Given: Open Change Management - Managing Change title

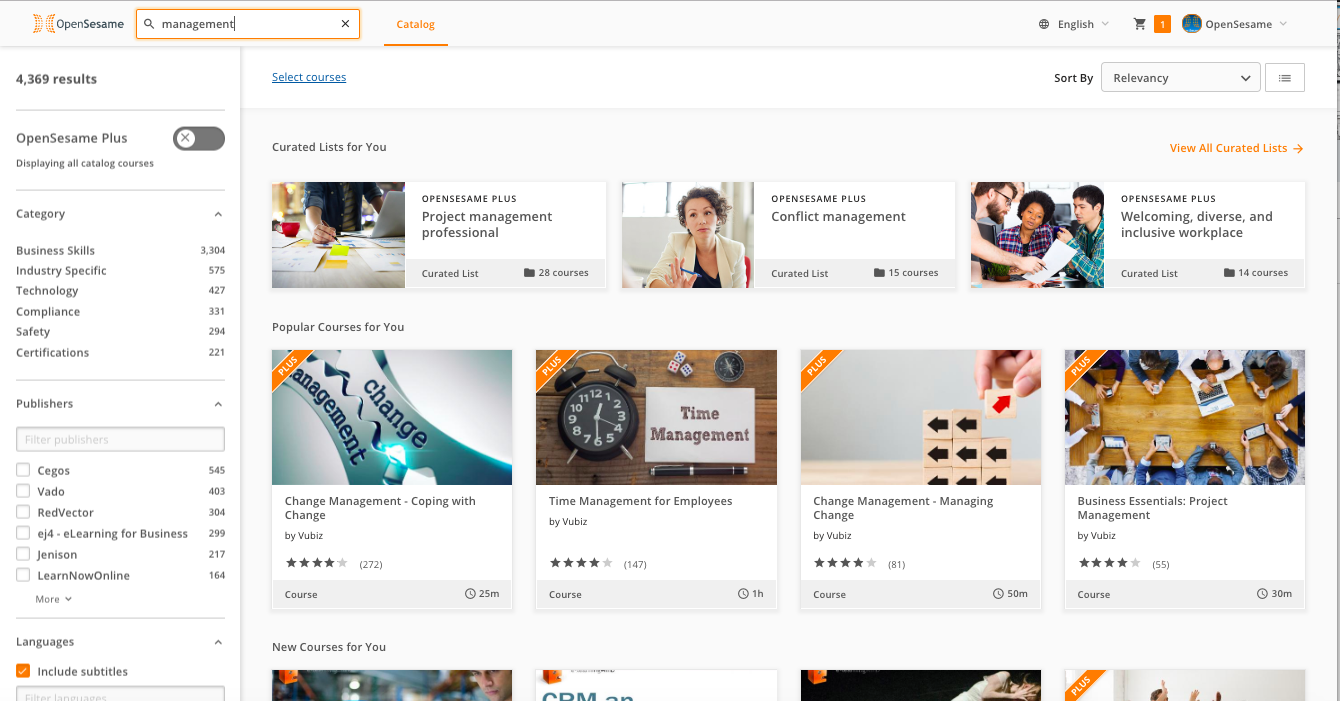Looking at the screenshot, I should click(x=903, y=508).
